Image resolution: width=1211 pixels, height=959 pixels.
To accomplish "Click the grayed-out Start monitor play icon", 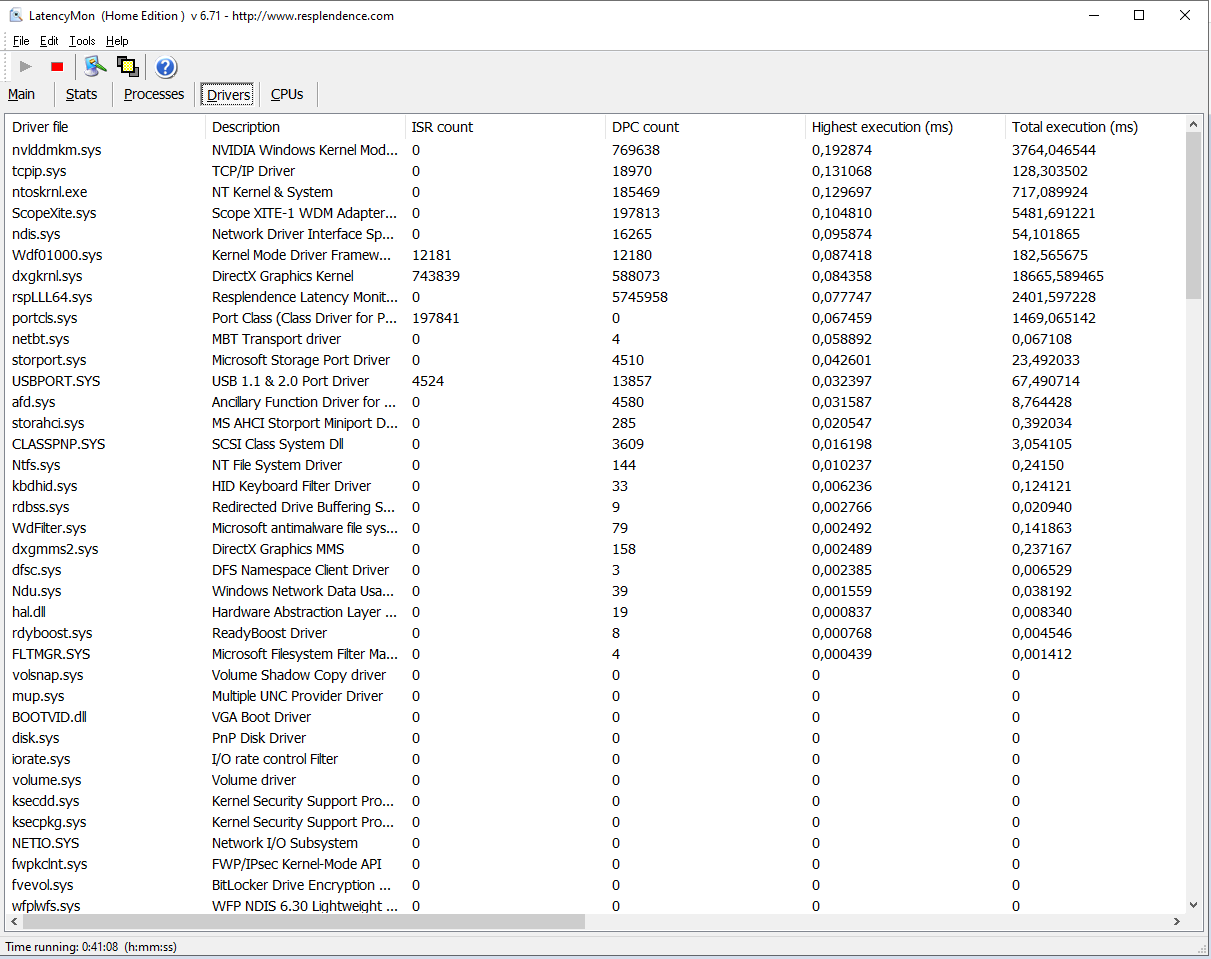I will click(x=26, y=67).
